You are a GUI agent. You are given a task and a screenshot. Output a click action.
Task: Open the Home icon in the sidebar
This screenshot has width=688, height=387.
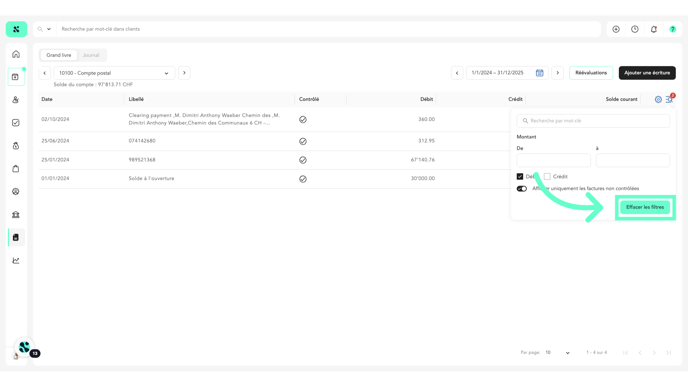pos(16,54)
